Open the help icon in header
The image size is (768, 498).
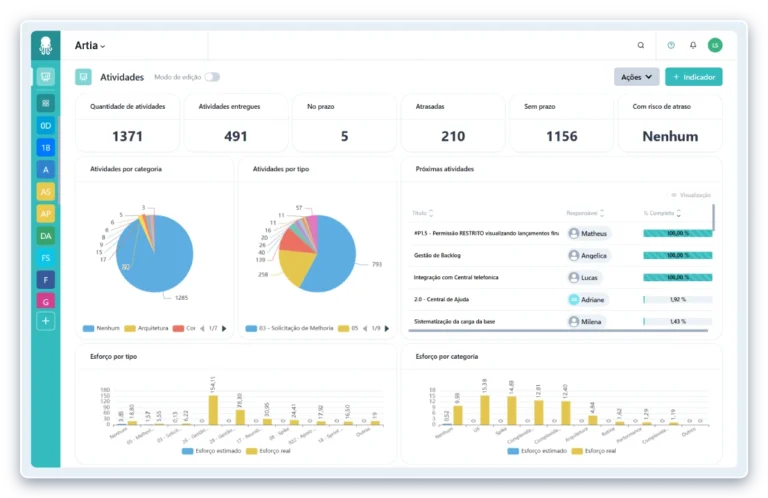(671, 45)
